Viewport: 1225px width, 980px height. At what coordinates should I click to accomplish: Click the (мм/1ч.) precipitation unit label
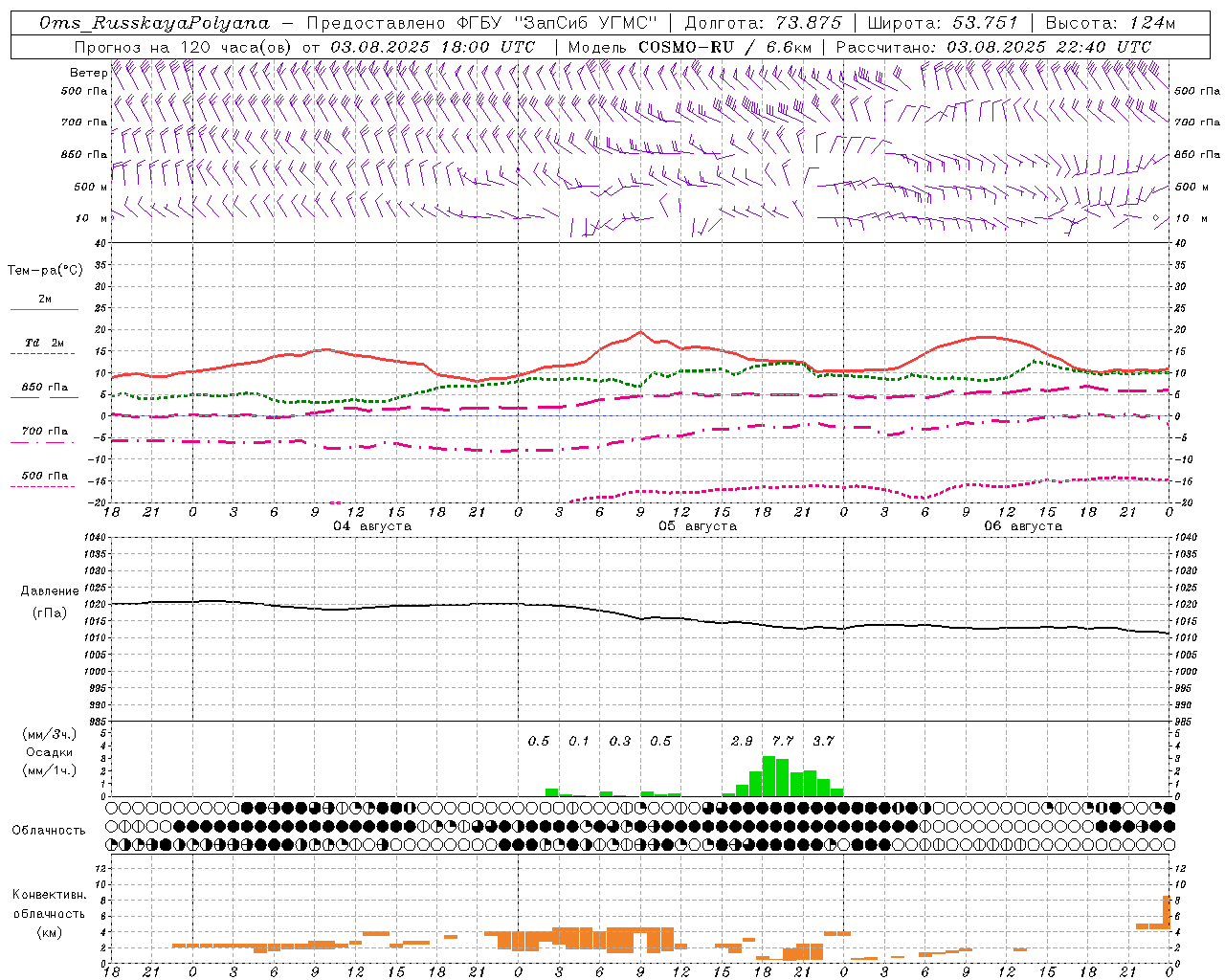click(49, 770)
